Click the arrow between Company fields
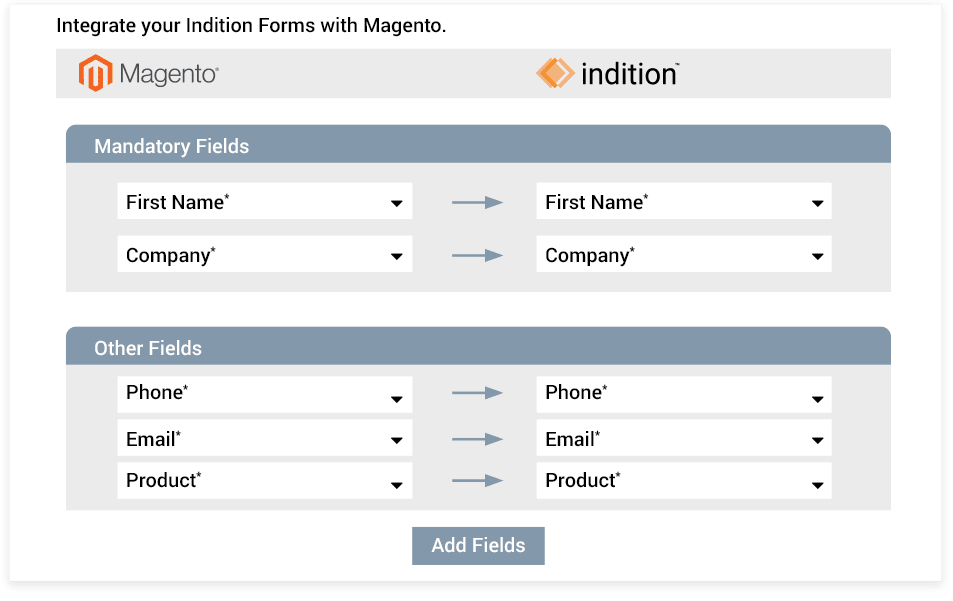This screenshot has height=601, width=953. coord(477,255)
